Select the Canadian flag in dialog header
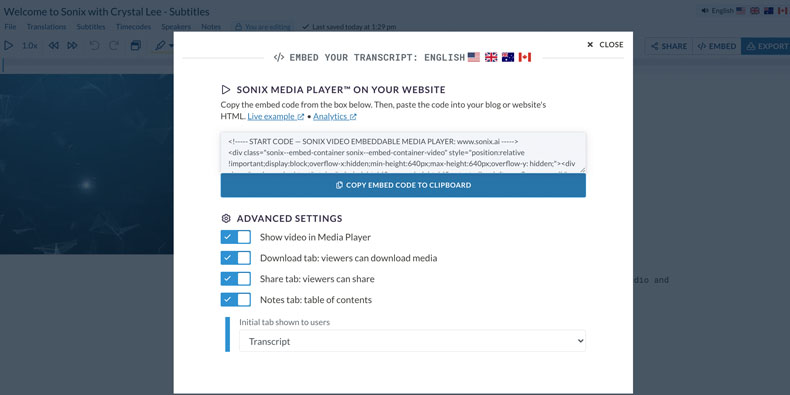The width and height of the screenshot is (790, 395). point(525,57)
